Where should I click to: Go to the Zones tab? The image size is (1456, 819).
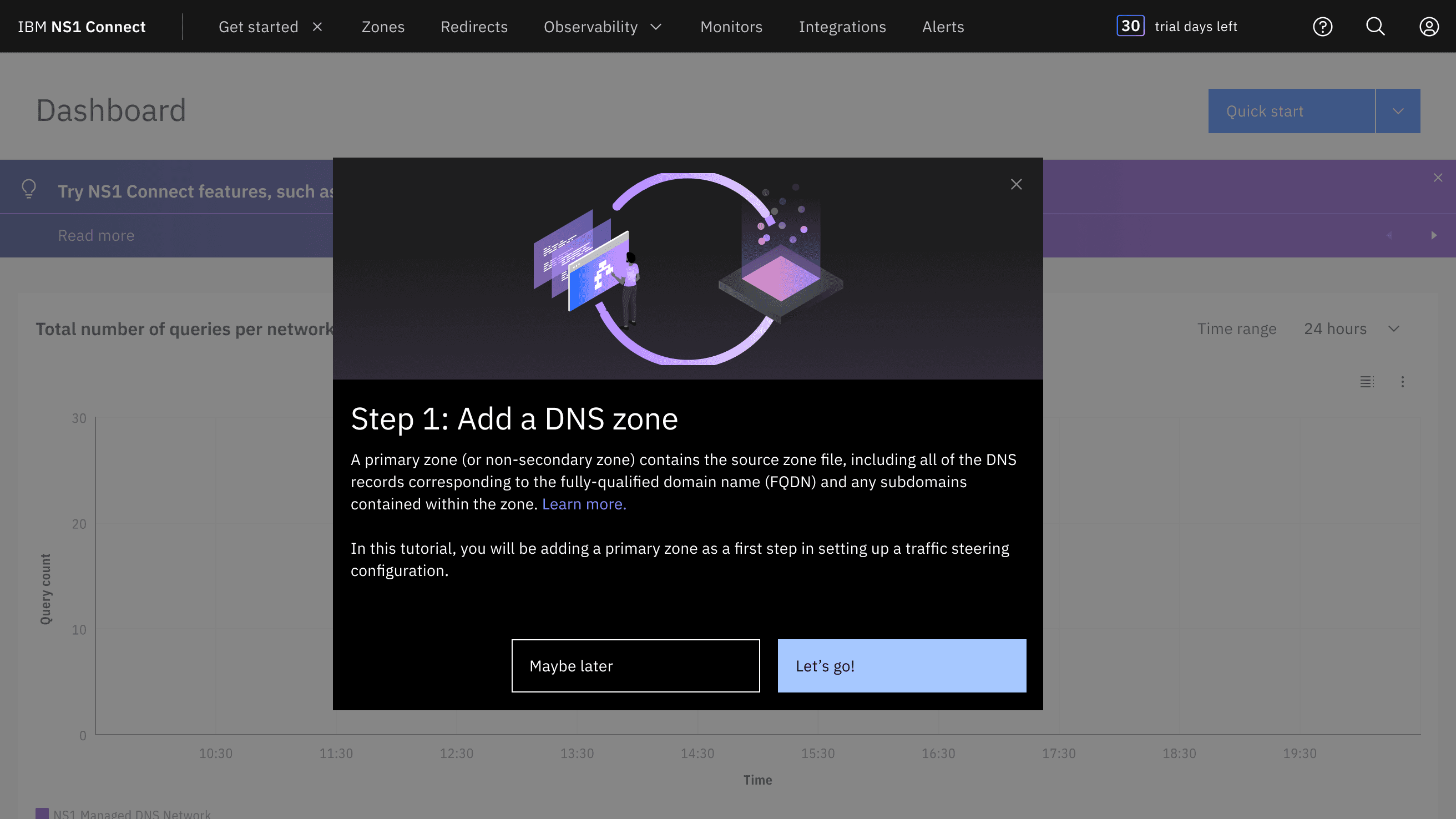point(383,27)
